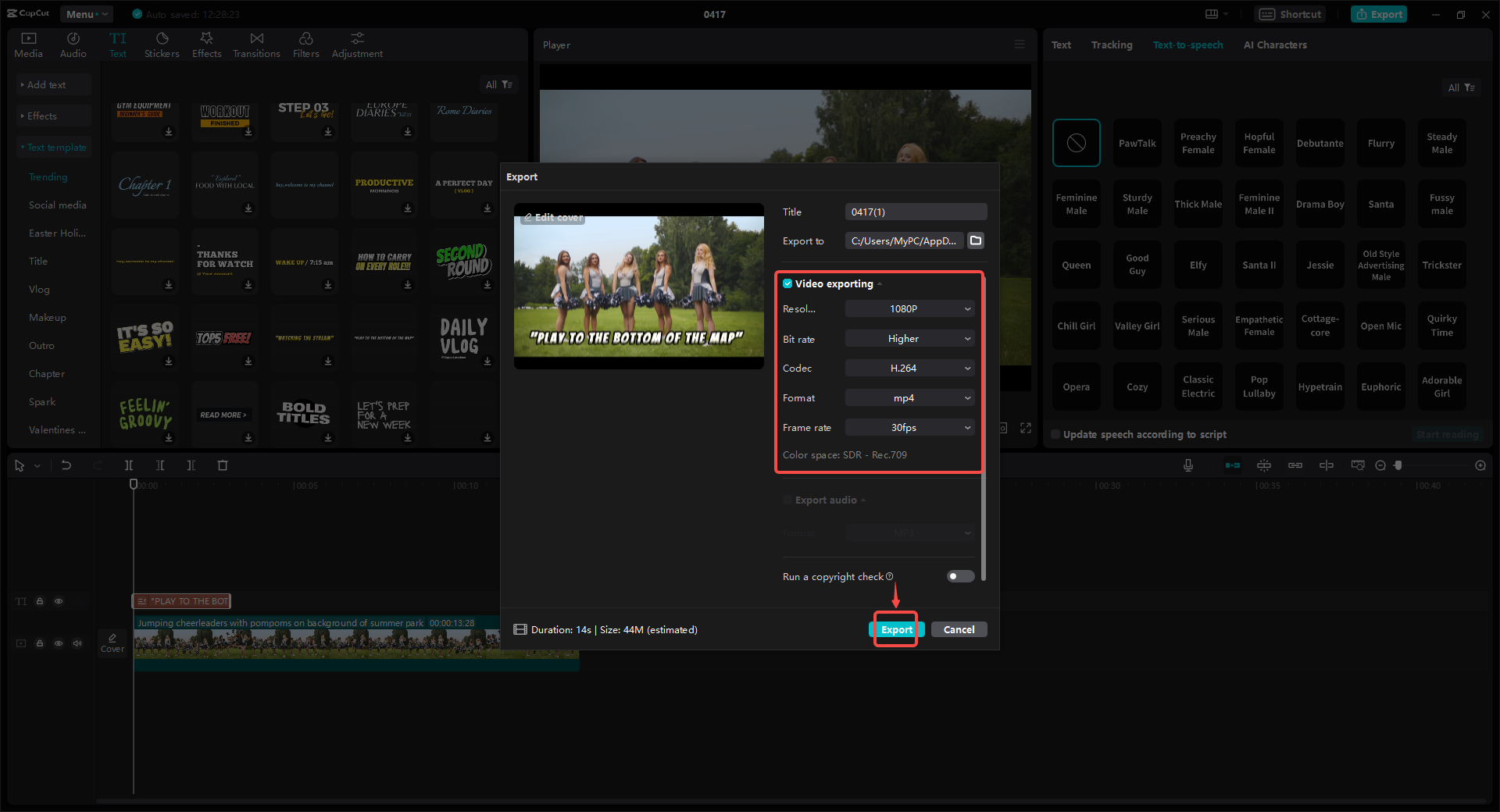Select the Text-to-speech tab
Screen dimensions: 1500x812
(x=1187, y=45)
